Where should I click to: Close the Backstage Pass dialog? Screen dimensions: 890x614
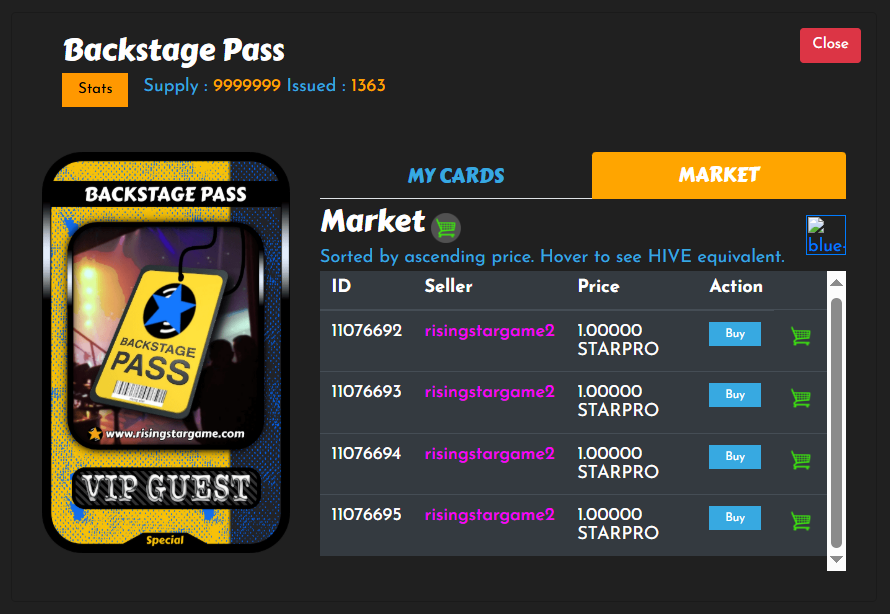pyautogui.click(x=830, y=45)
